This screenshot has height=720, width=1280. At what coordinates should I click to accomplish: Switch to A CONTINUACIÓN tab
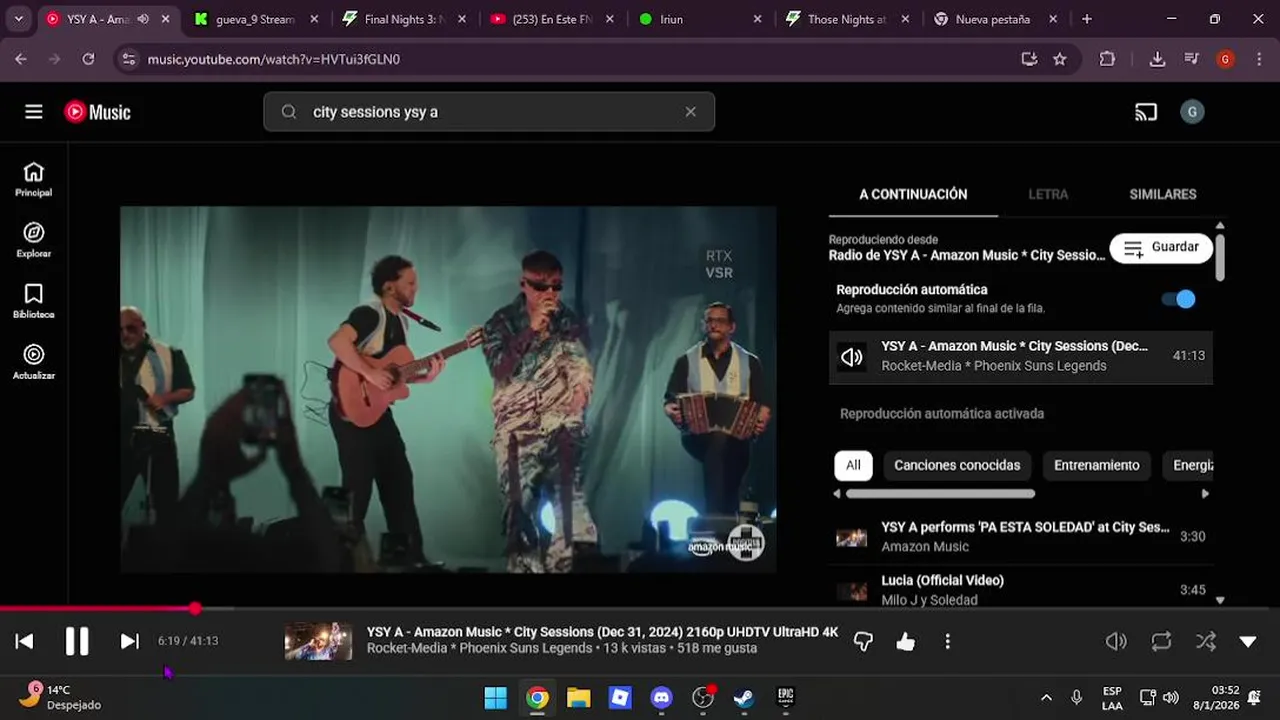(x=913, y=194)
